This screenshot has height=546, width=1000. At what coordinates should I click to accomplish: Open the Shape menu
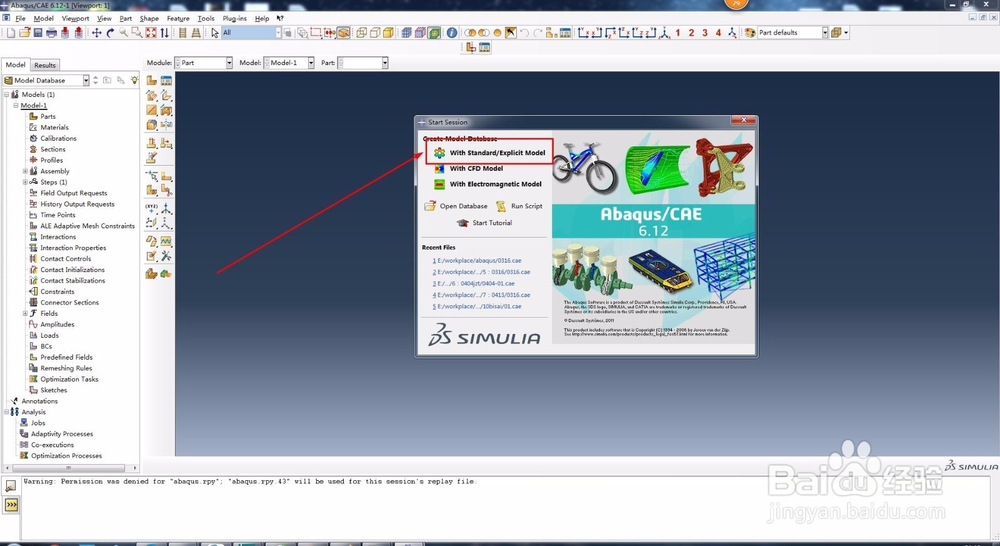[x=149, y=18]
